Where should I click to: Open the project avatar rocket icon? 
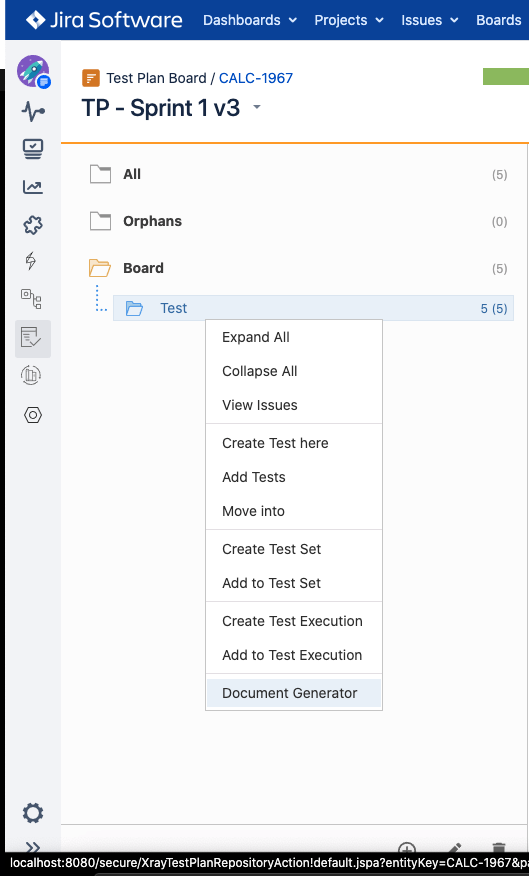point(33,71)
